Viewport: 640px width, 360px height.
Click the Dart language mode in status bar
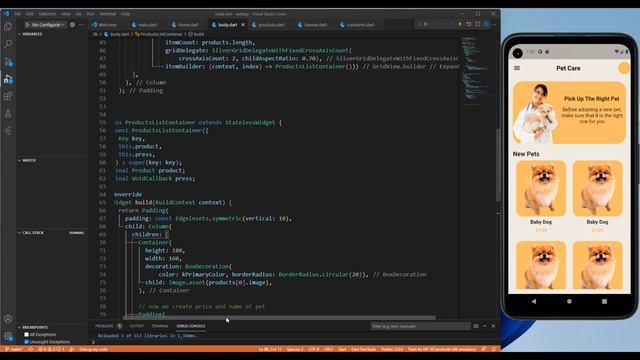point(342,349)
